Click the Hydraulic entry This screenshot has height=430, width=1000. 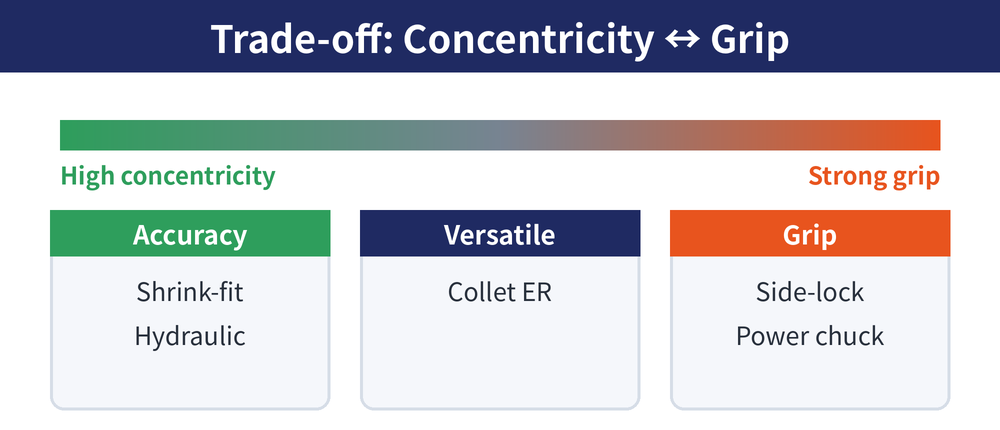coord(190,336)
